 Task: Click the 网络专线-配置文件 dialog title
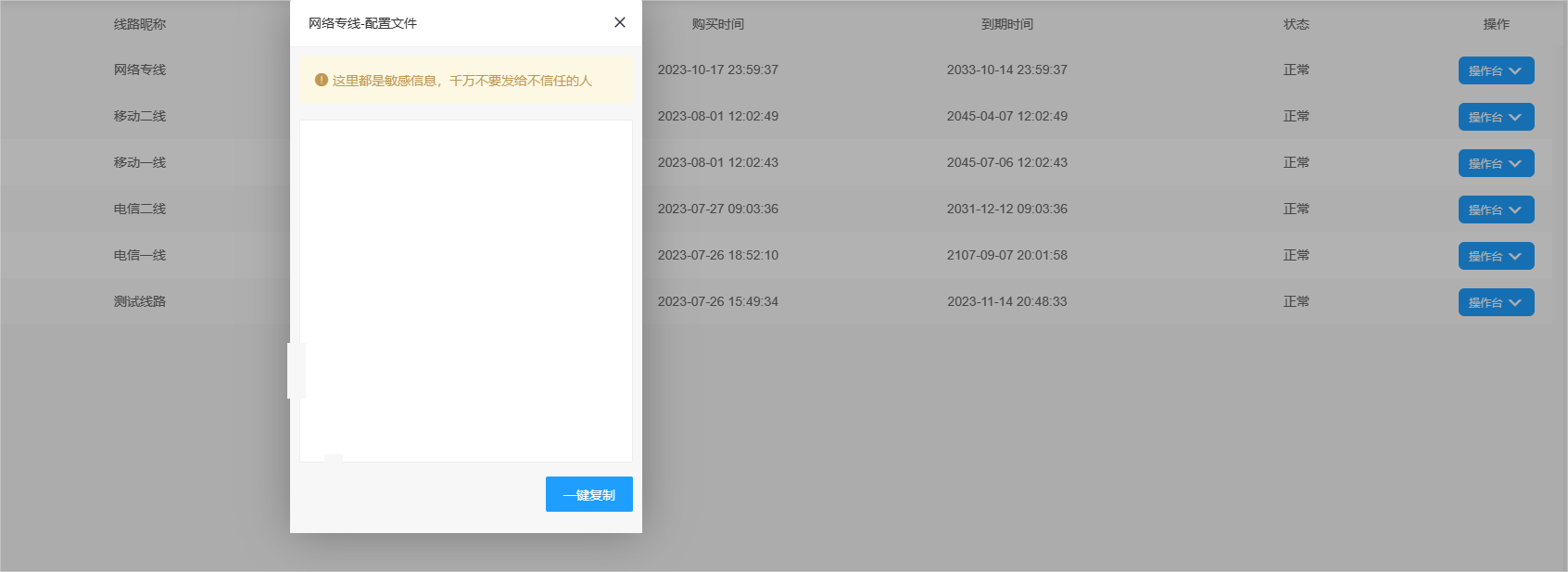(362, 23)
